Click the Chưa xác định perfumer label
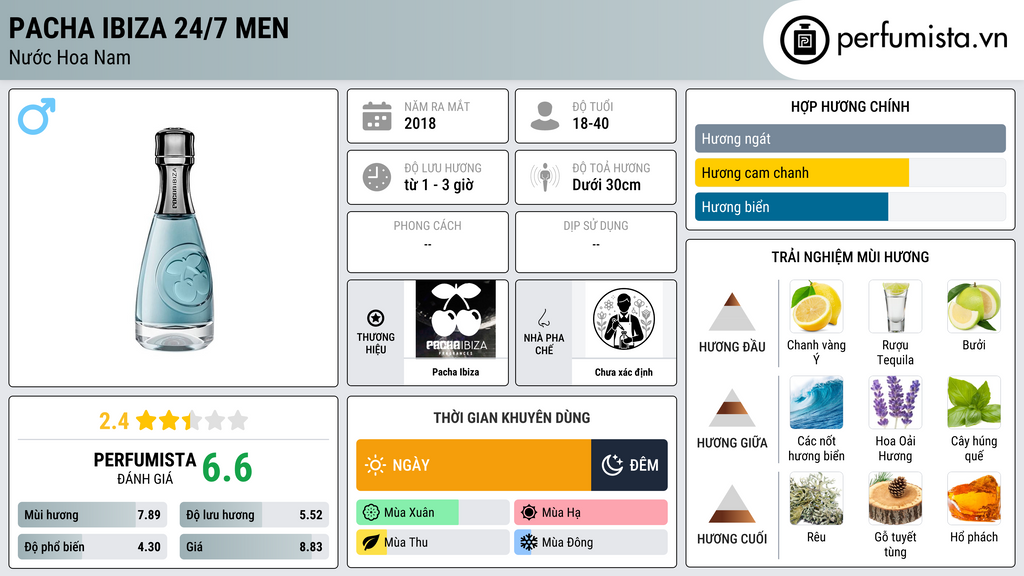 coord(624,372)
